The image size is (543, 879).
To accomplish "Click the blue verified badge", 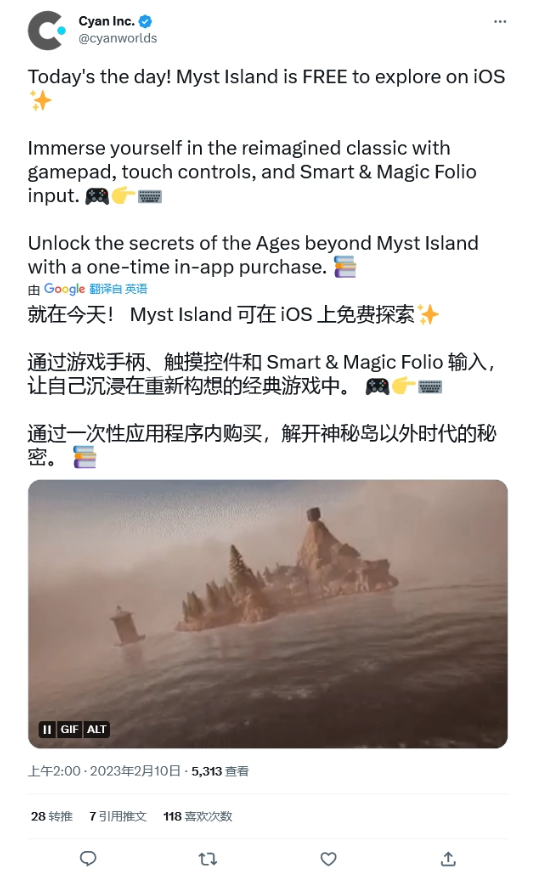I will (x=145, y=22).
